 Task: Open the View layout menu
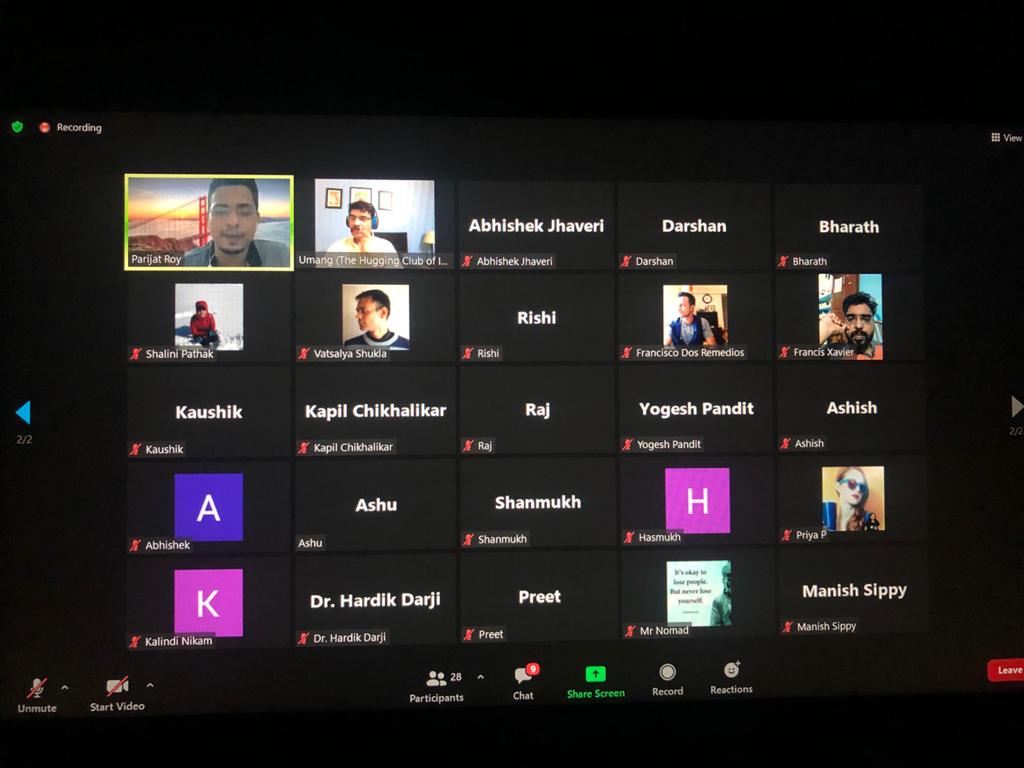[x=1006, y=138]
